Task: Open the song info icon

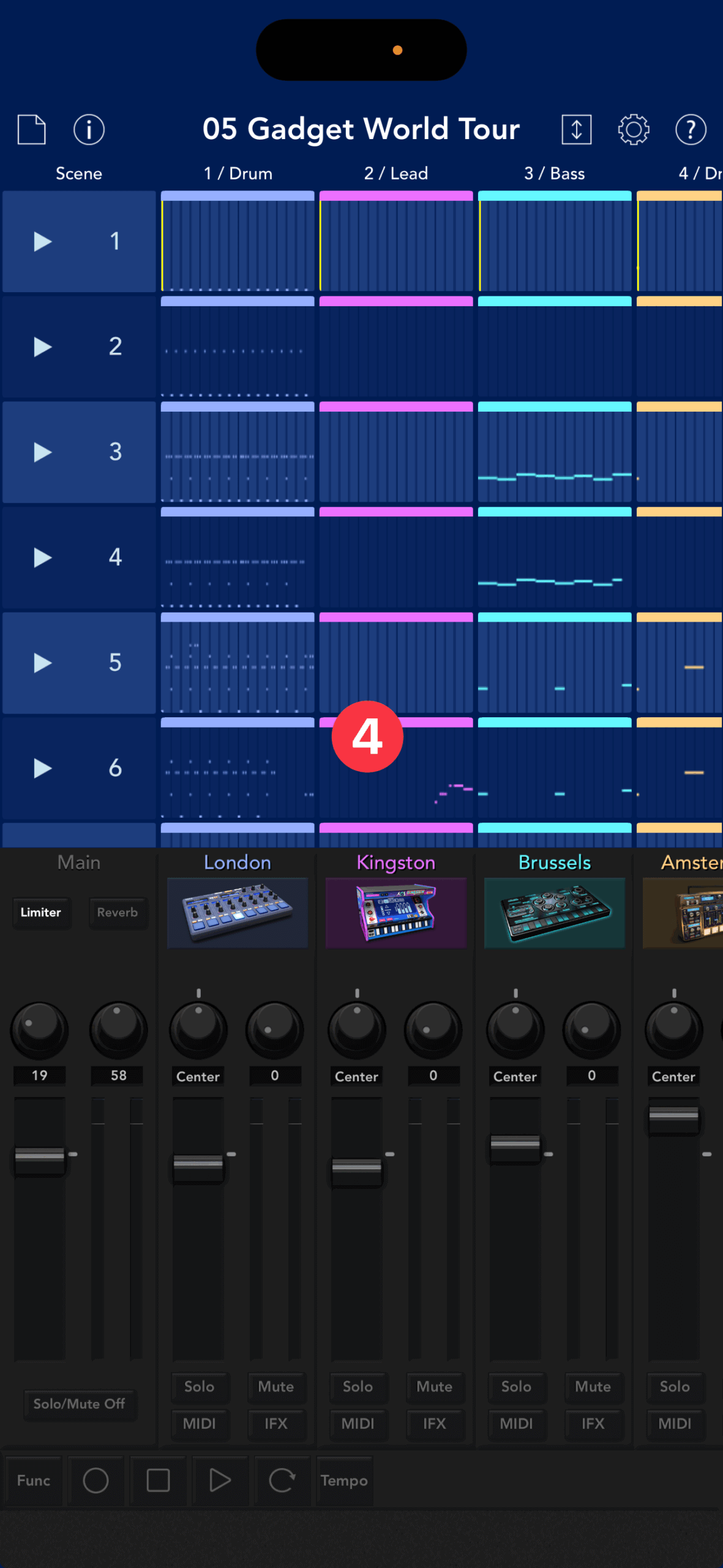Action: pos(89,129)
